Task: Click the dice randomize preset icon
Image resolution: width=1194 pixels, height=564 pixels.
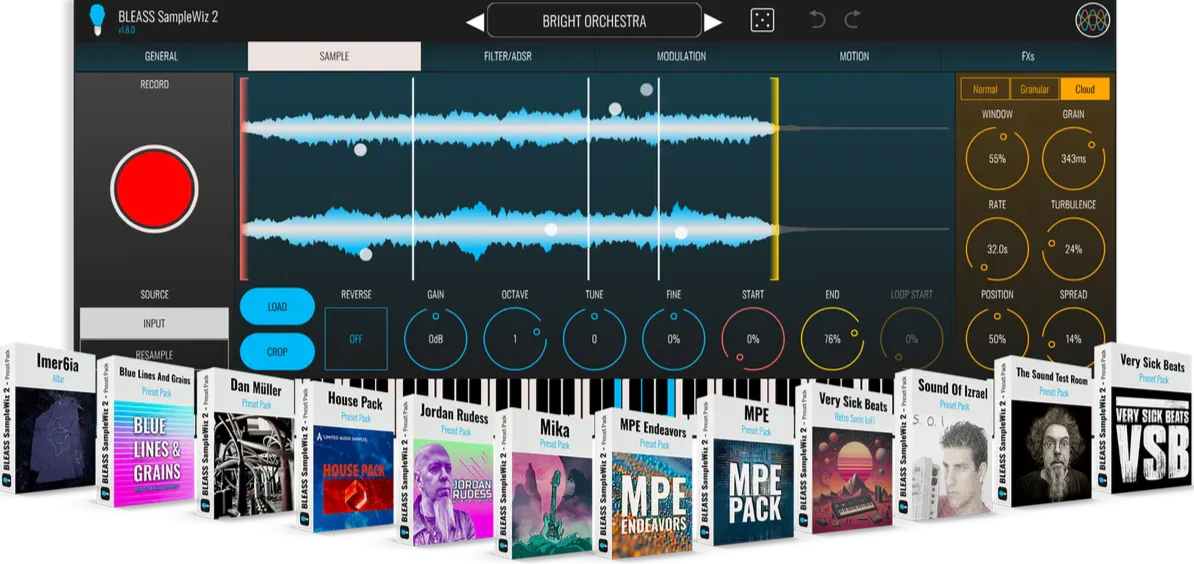Action: click(x=762, y=21)
